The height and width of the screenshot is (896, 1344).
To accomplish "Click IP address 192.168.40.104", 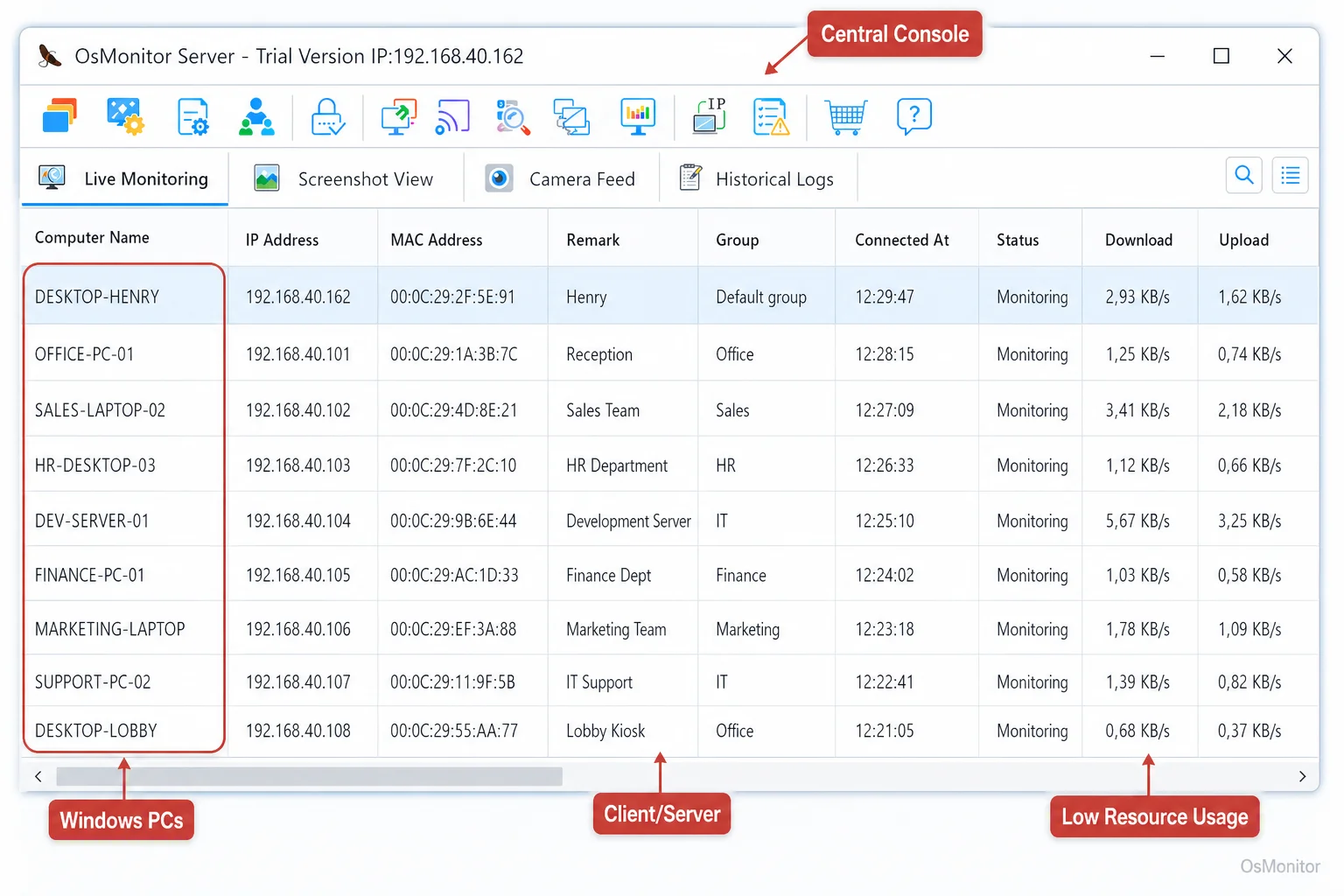I will (x=297, y=521).
